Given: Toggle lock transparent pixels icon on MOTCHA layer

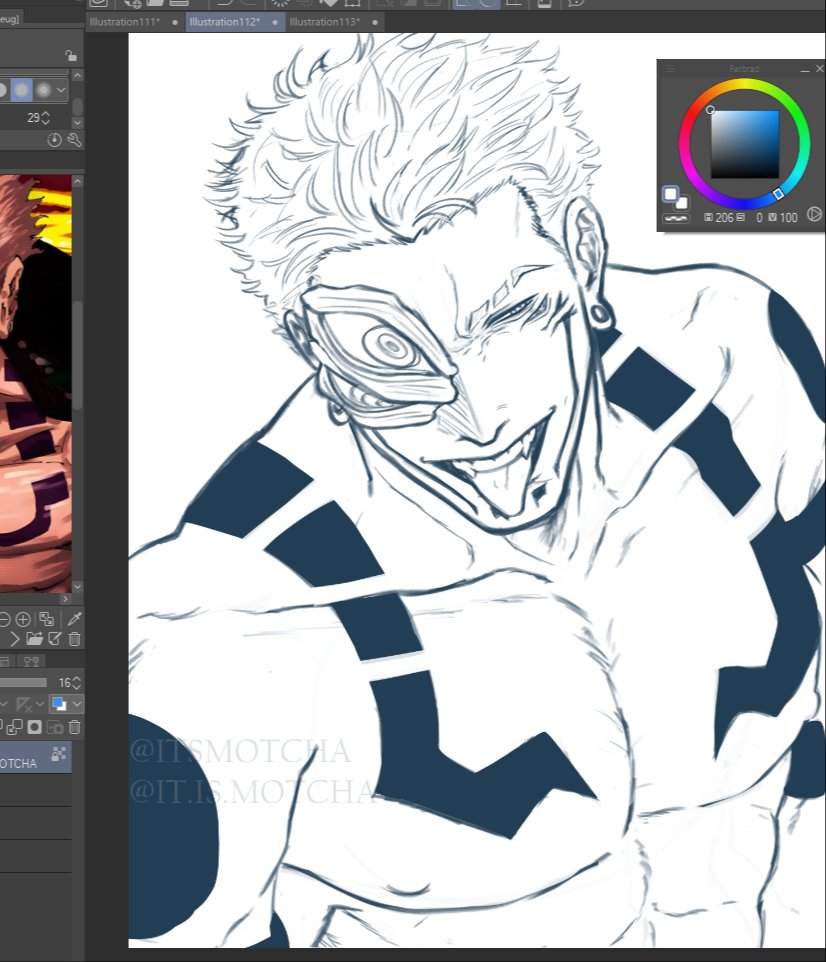Looking at the screenshot, I should click(x=59, y=753).
